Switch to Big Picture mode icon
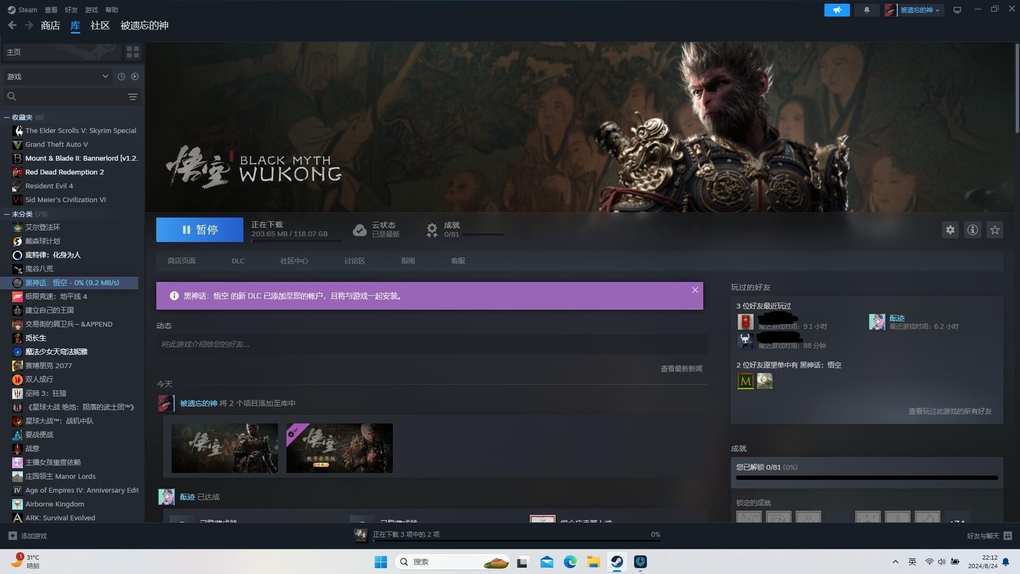Viewport: 1020px width, 574px height. click(958, 10)
